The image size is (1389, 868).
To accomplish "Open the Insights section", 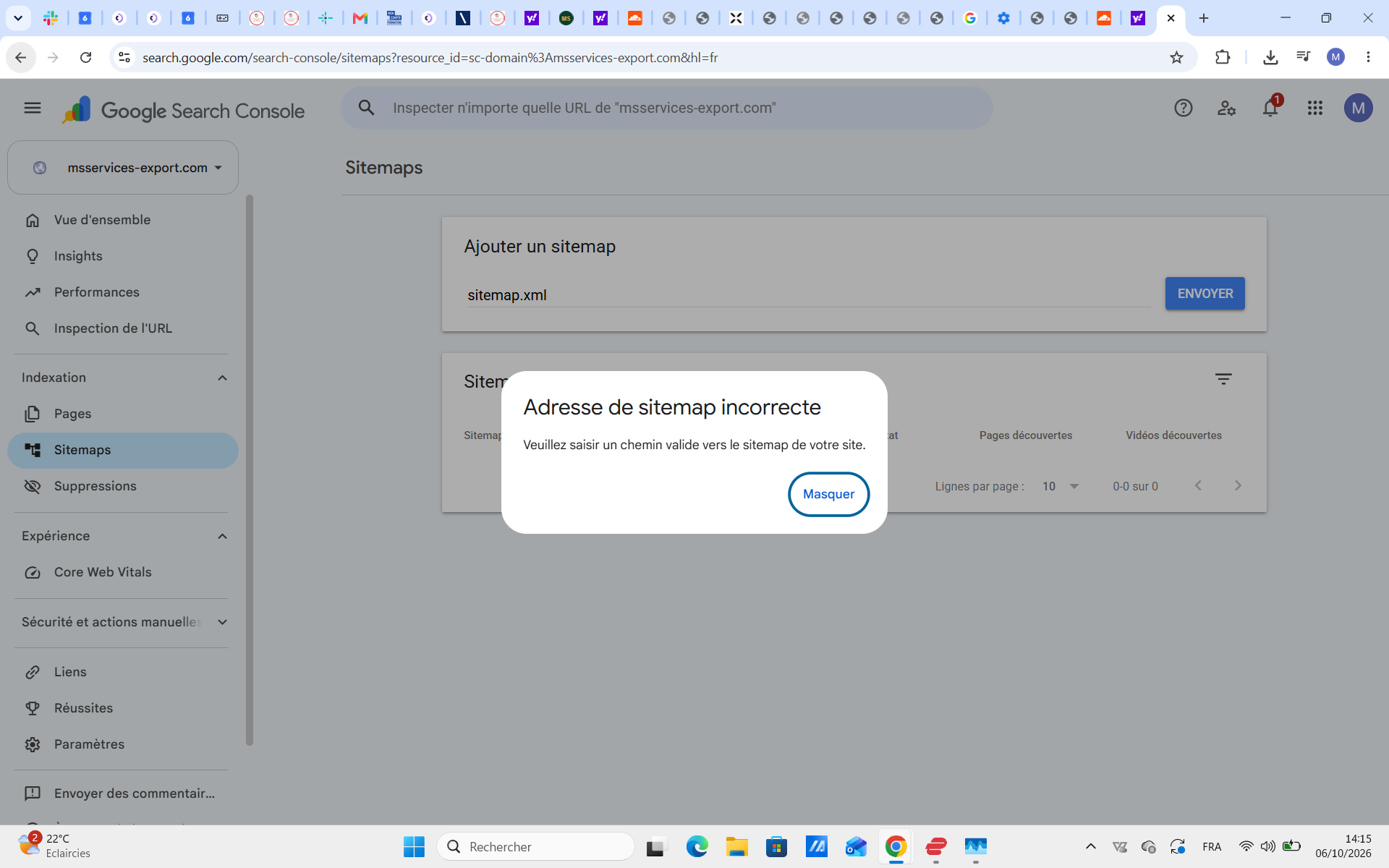I will point(123,256).
